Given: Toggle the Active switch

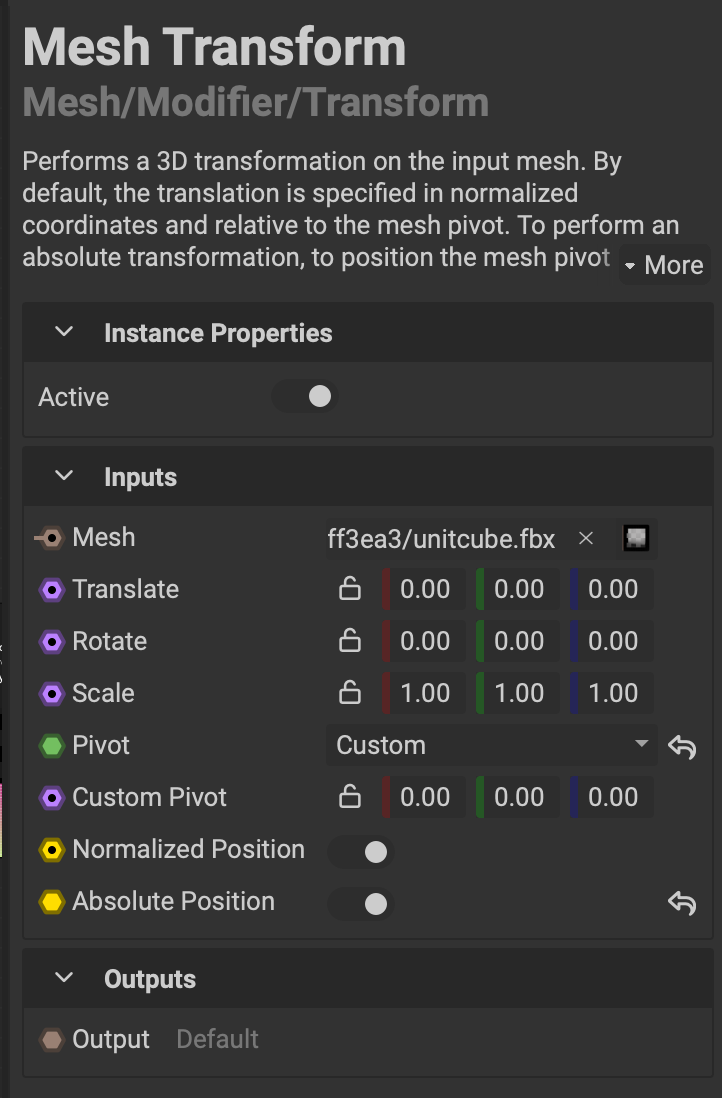Looking at the screenshot, I should coord(306,397).
